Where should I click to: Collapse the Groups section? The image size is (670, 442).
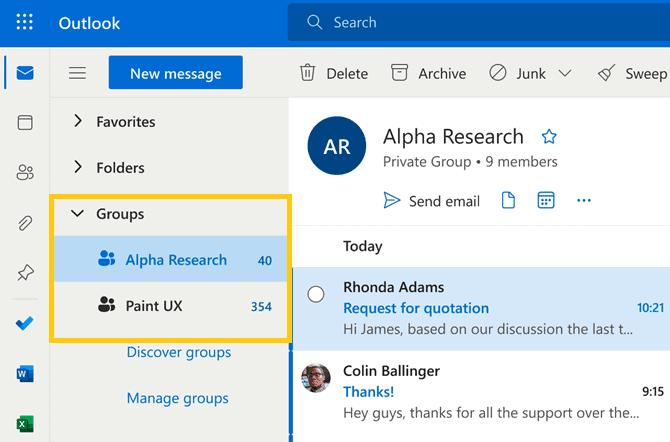[x=77, y=213]
